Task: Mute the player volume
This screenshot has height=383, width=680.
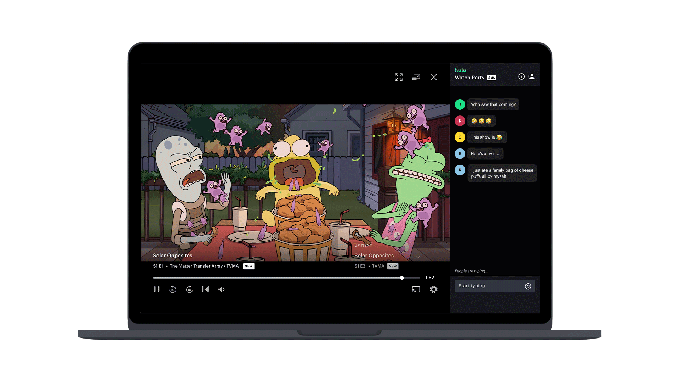Action: point(221,289)
